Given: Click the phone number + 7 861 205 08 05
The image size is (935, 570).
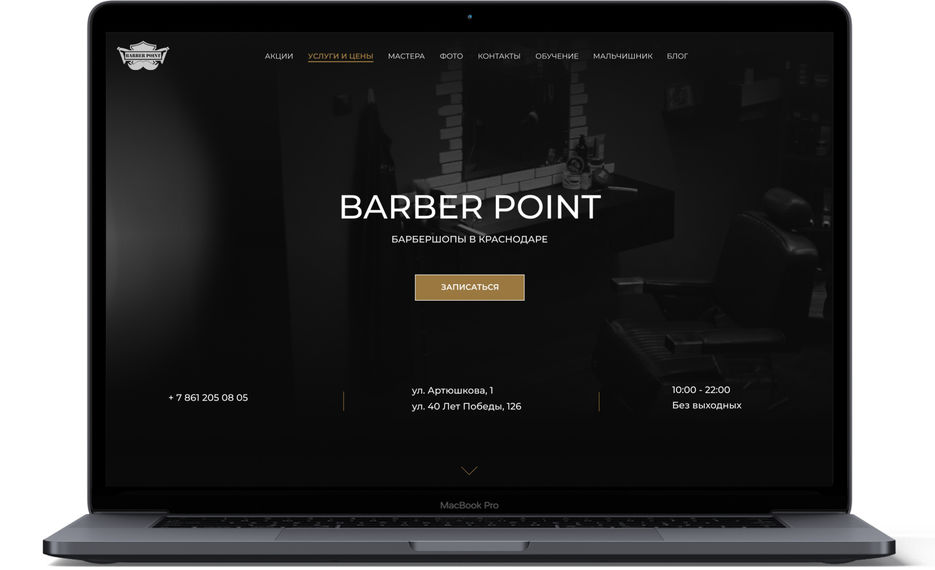Looking at the screenshot, I should [208, 398].
